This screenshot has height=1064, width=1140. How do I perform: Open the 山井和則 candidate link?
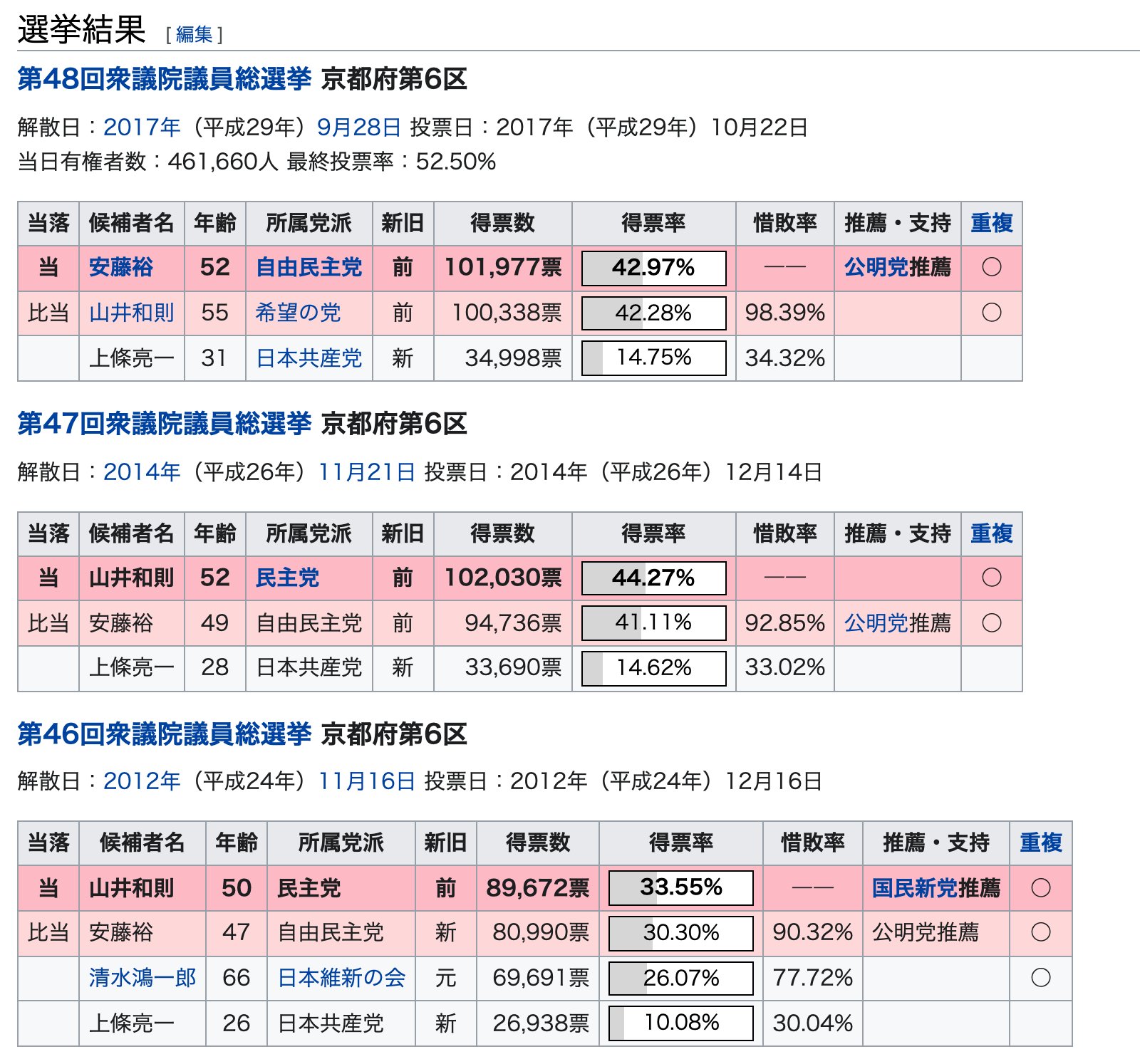pos(131,313)
